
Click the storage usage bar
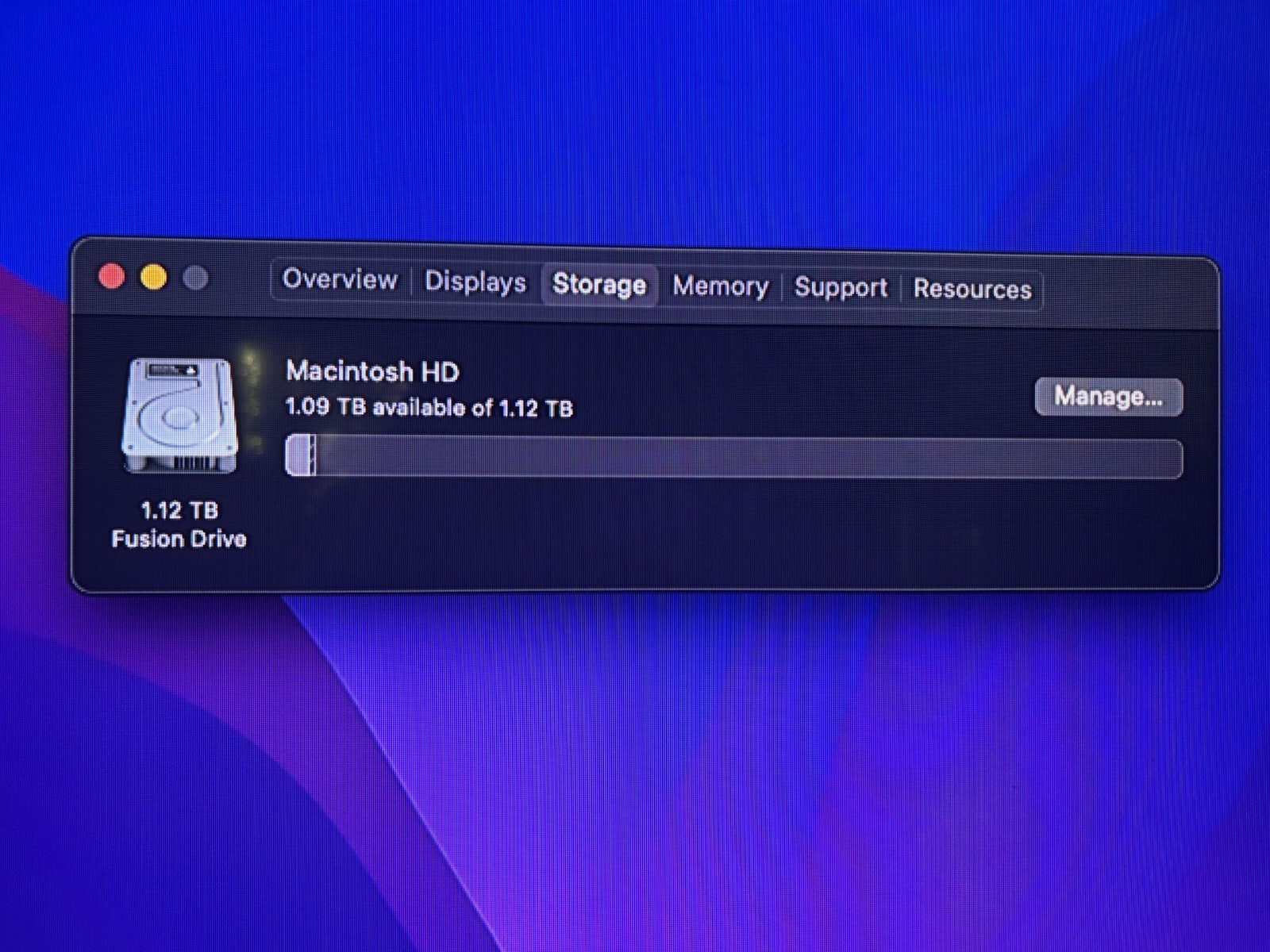[733, 457]
